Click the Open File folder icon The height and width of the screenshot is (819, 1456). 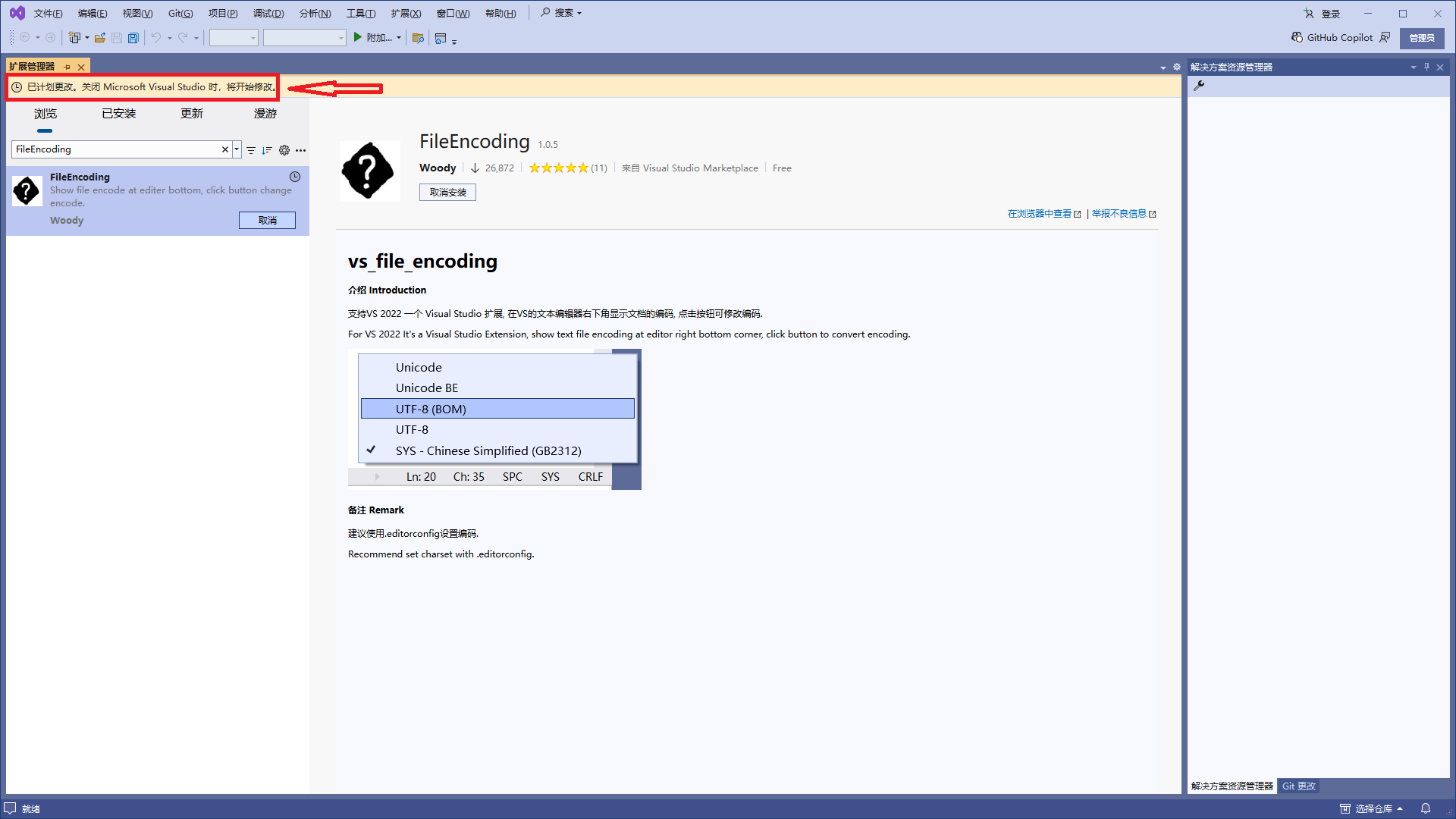[100, 38]
